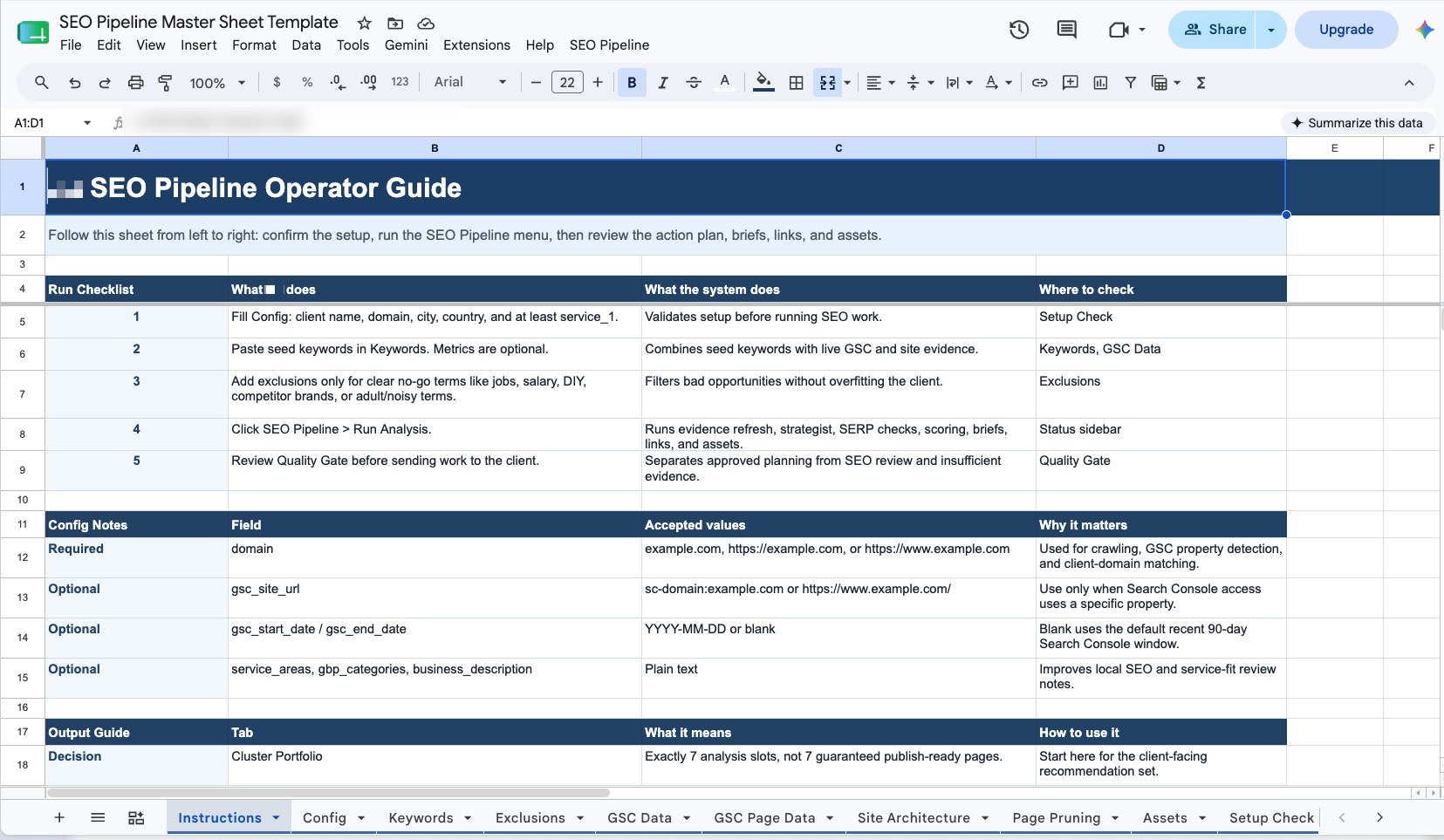Open comments panel
The width and height of the screenshot is (1444, 840).
click(x=1066, y=30)
